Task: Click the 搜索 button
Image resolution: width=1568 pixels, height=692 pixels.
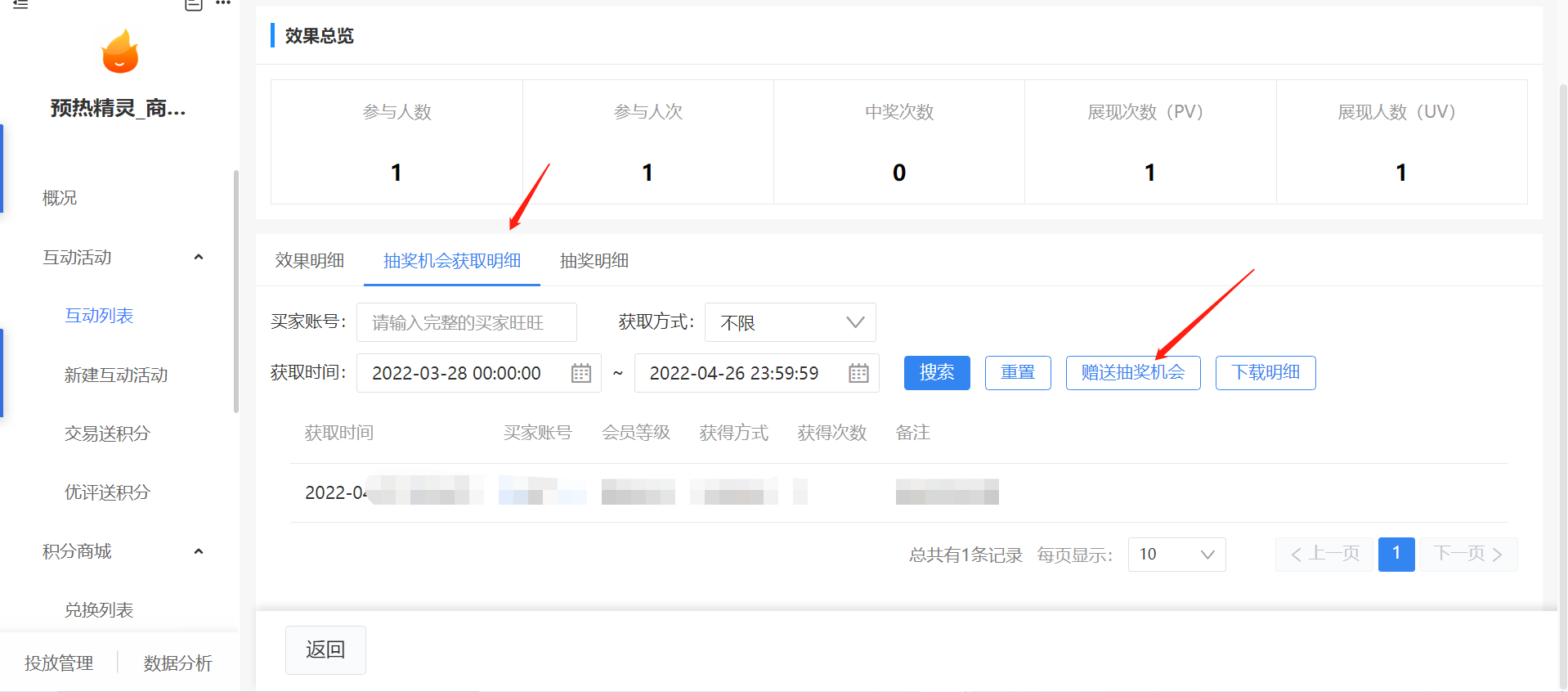Action: (x=937, y=373)
